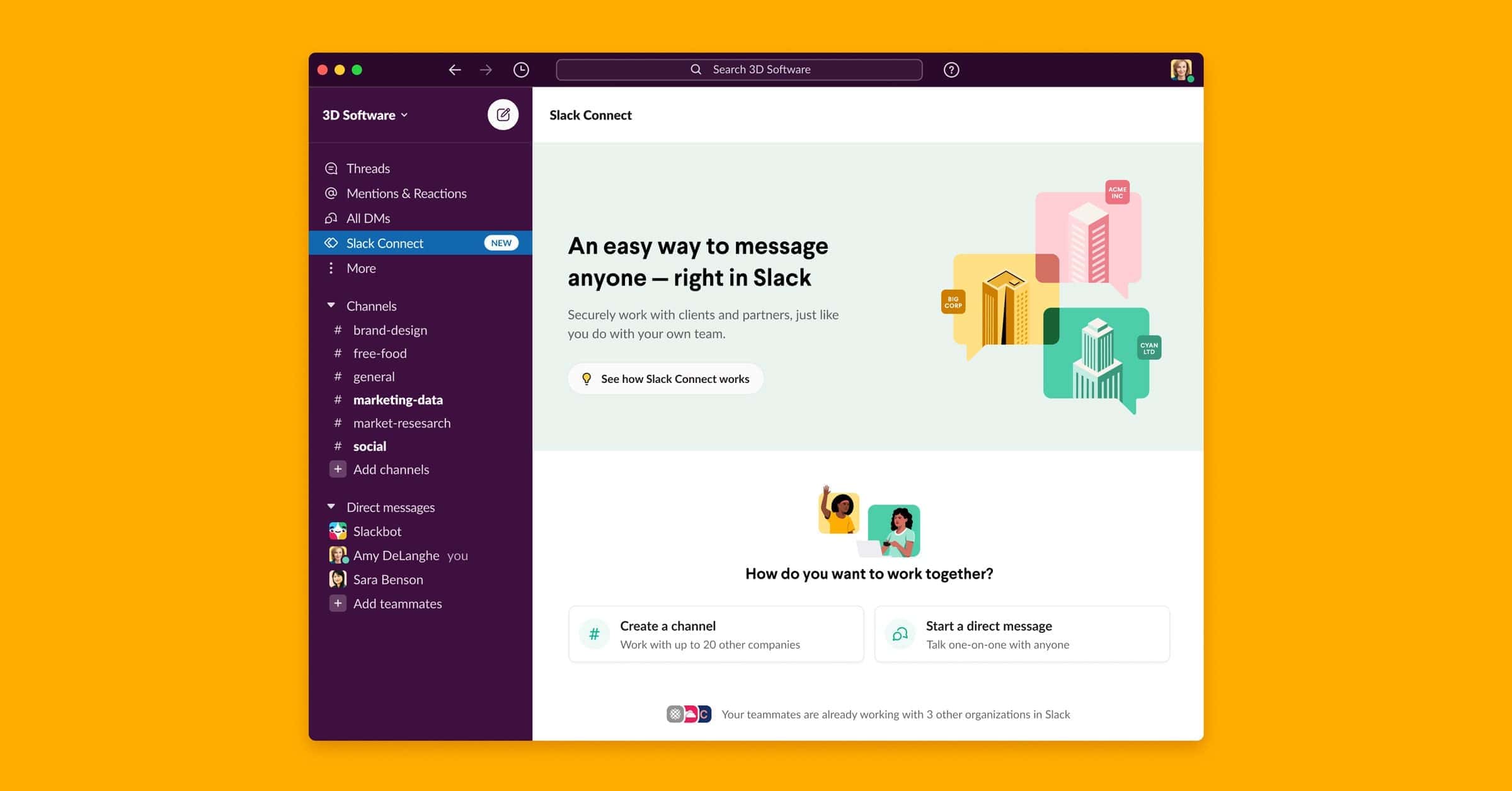The image size is (1512, 791).
Task: Open the marketing-data channel
Action: (x=398, y=399)
